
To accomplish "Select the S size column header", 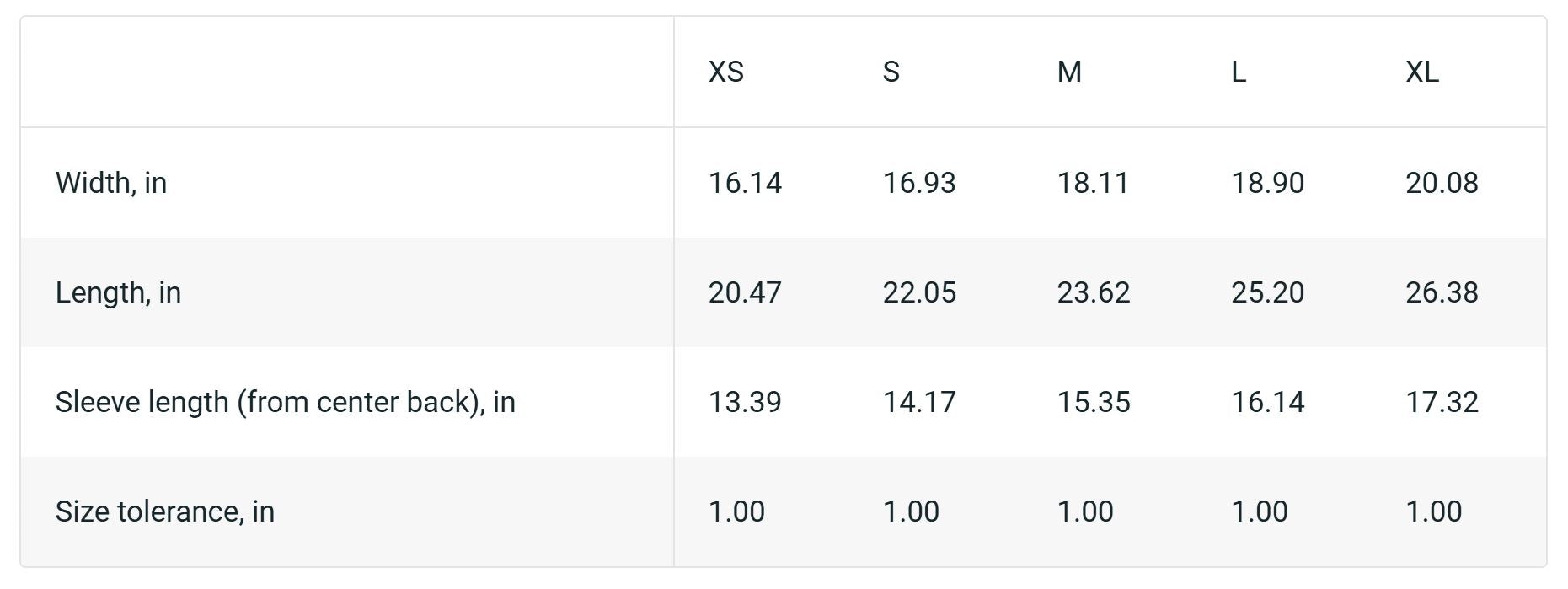I will pyautogui.click(x=891, y=72).
